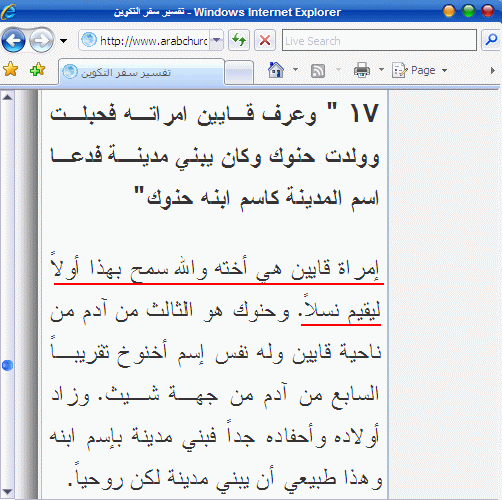Screen dimensions: 502x500
Task: Select the تفسير سفر التكوين tab
Action: tap(142, 72)
